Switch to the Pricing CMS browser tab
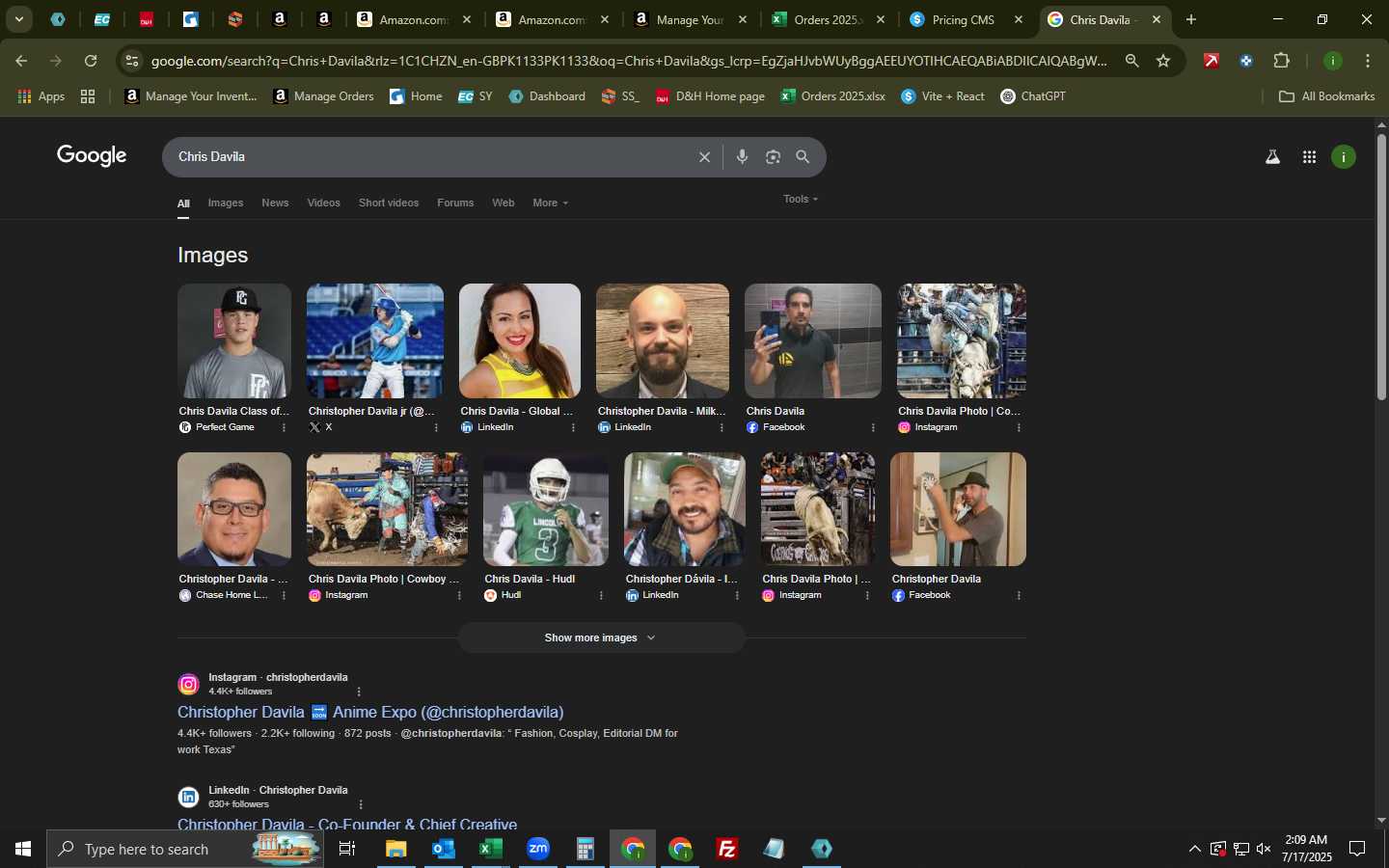This screenshot has height=868, width=1389. click(967, 19)
